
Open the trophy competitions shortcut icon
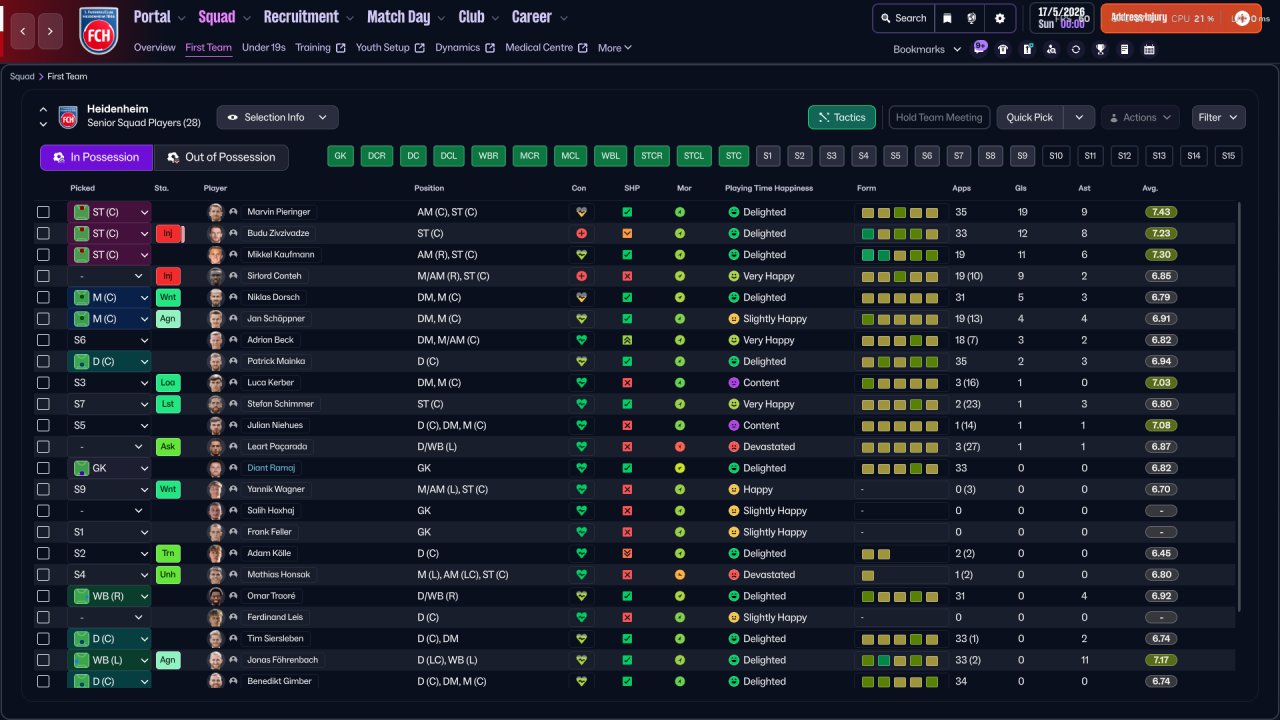[x=1100, y=49]
